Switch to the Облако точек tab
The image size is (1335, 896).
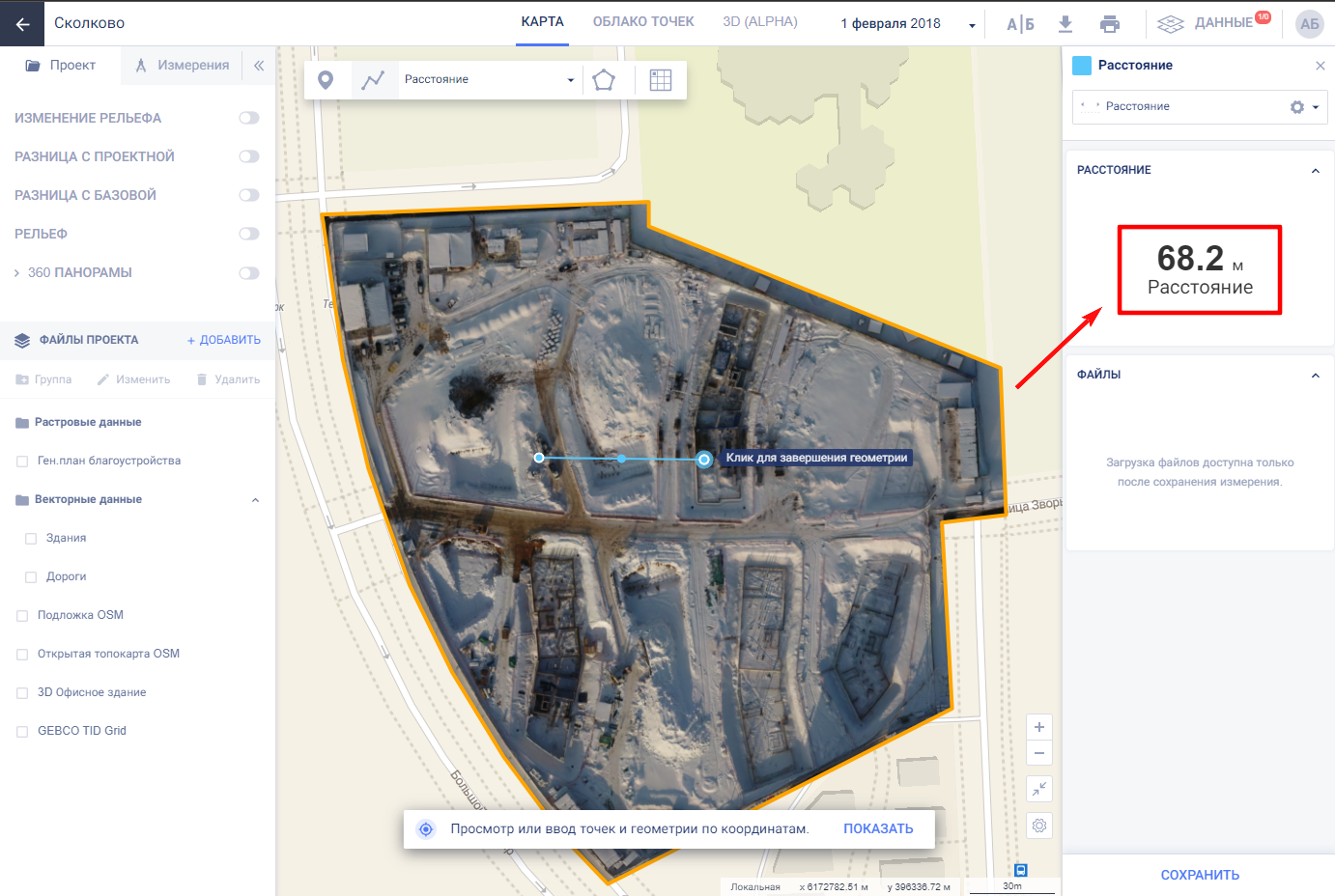[x=643, y=22]
